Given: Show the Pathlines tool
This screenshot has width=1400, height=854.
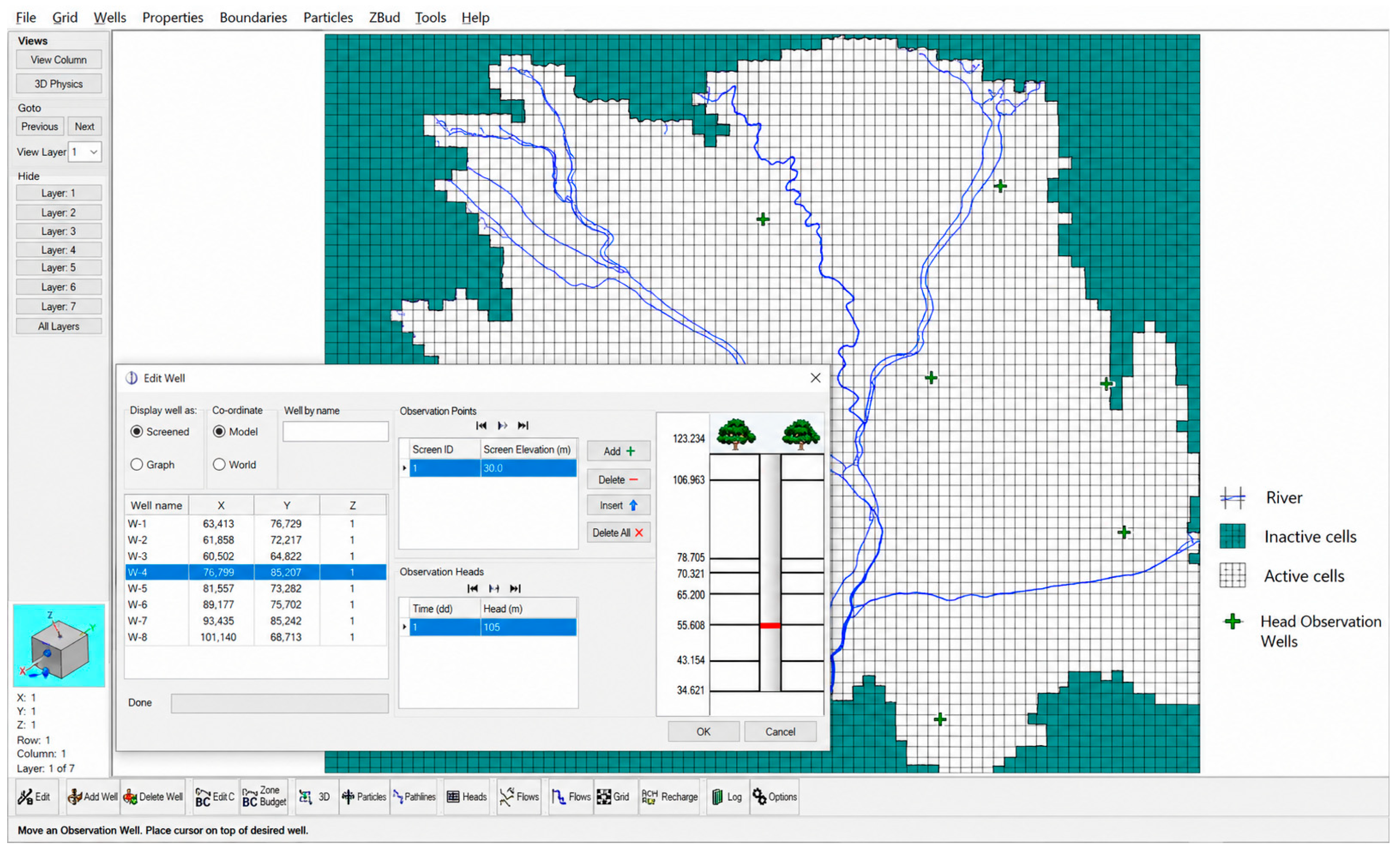Looking at the screenshot, I should click(414, 797).
